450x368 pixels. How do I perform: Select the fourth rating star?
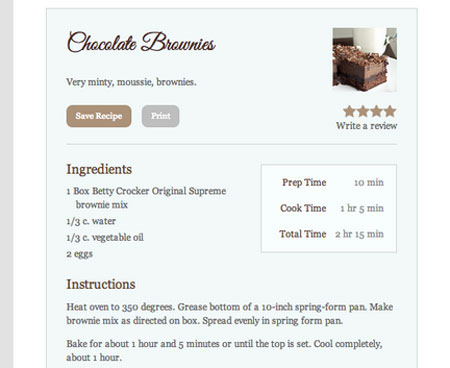(390, 111)
